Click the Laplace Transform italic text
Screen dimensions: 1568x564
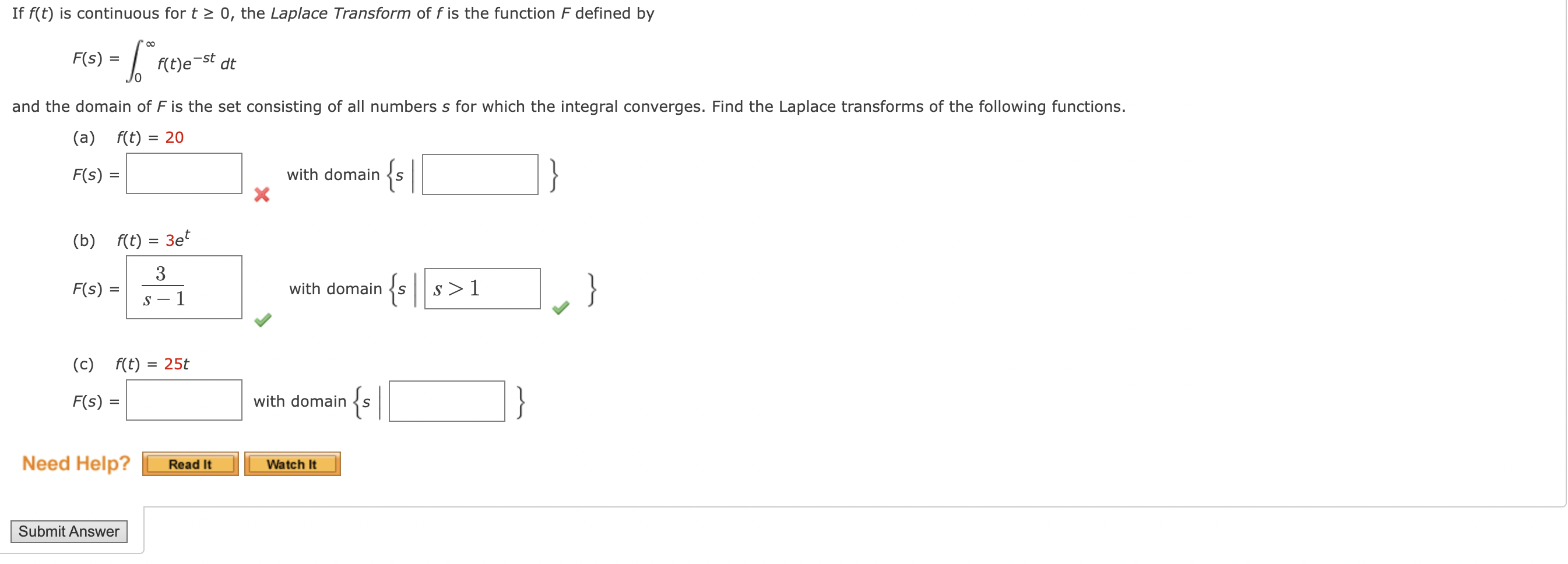point(340,13)
